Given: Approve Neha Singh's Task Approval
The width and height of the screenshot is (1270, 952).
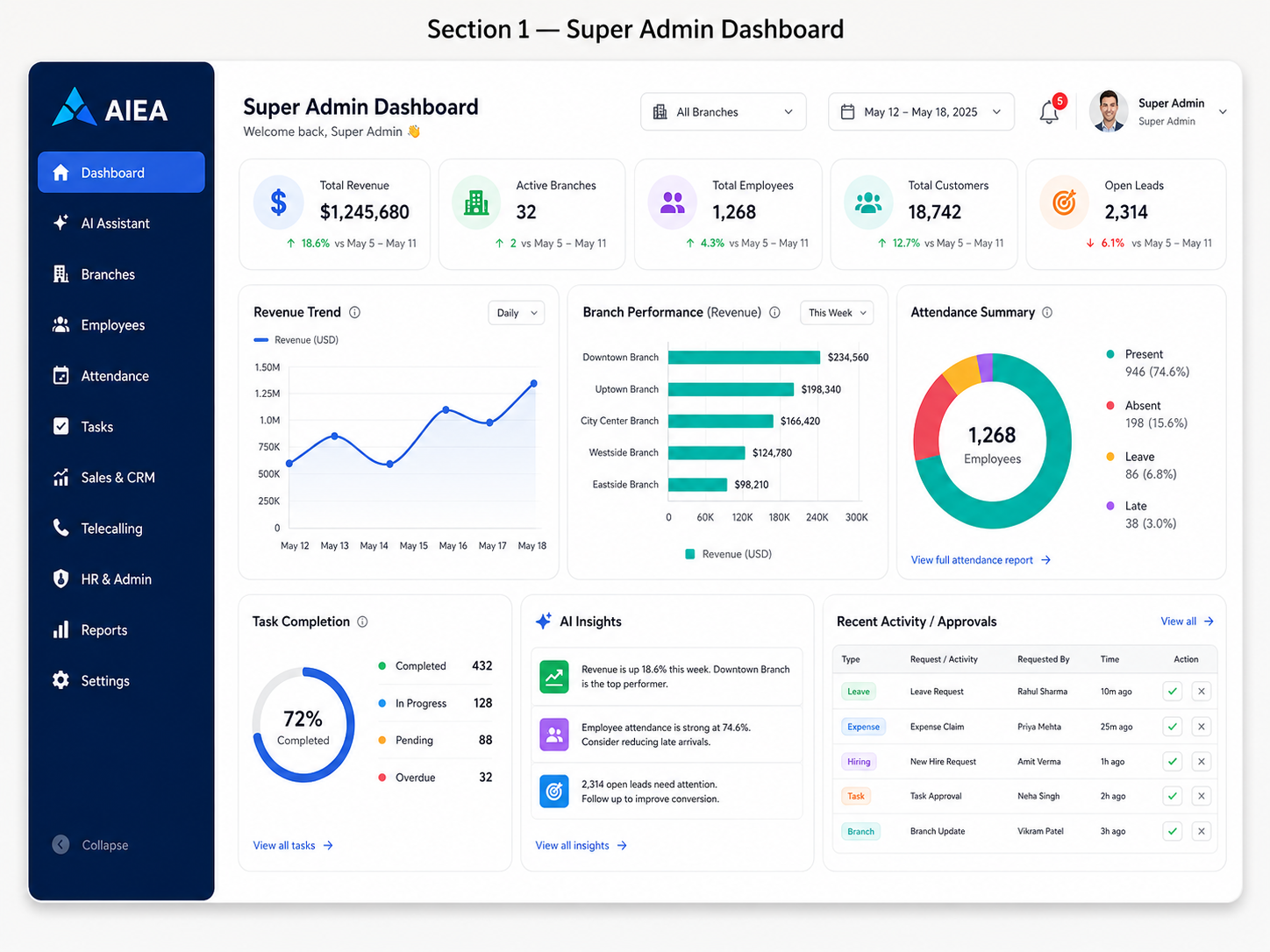Looking at the screenshot, I should (x=1172, y=796).
